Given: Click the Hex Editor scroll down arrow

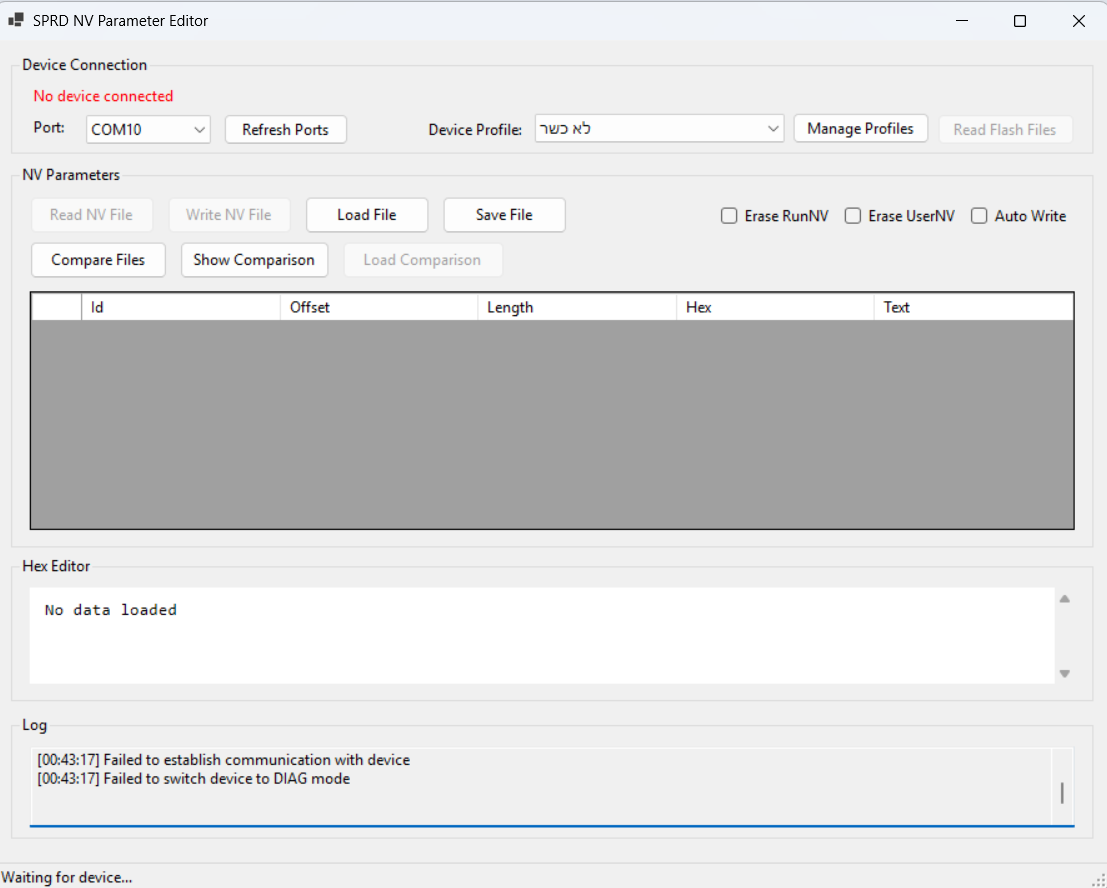Looking at the screenshot, I should [x=1064, y=673].
